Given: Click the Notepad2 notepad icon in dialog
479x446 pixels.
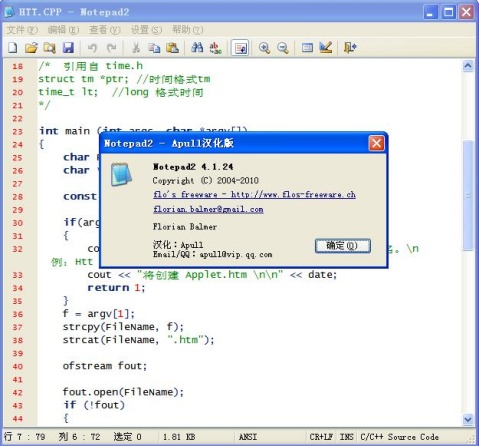Looking at the screenshot, I should (121, 174).
